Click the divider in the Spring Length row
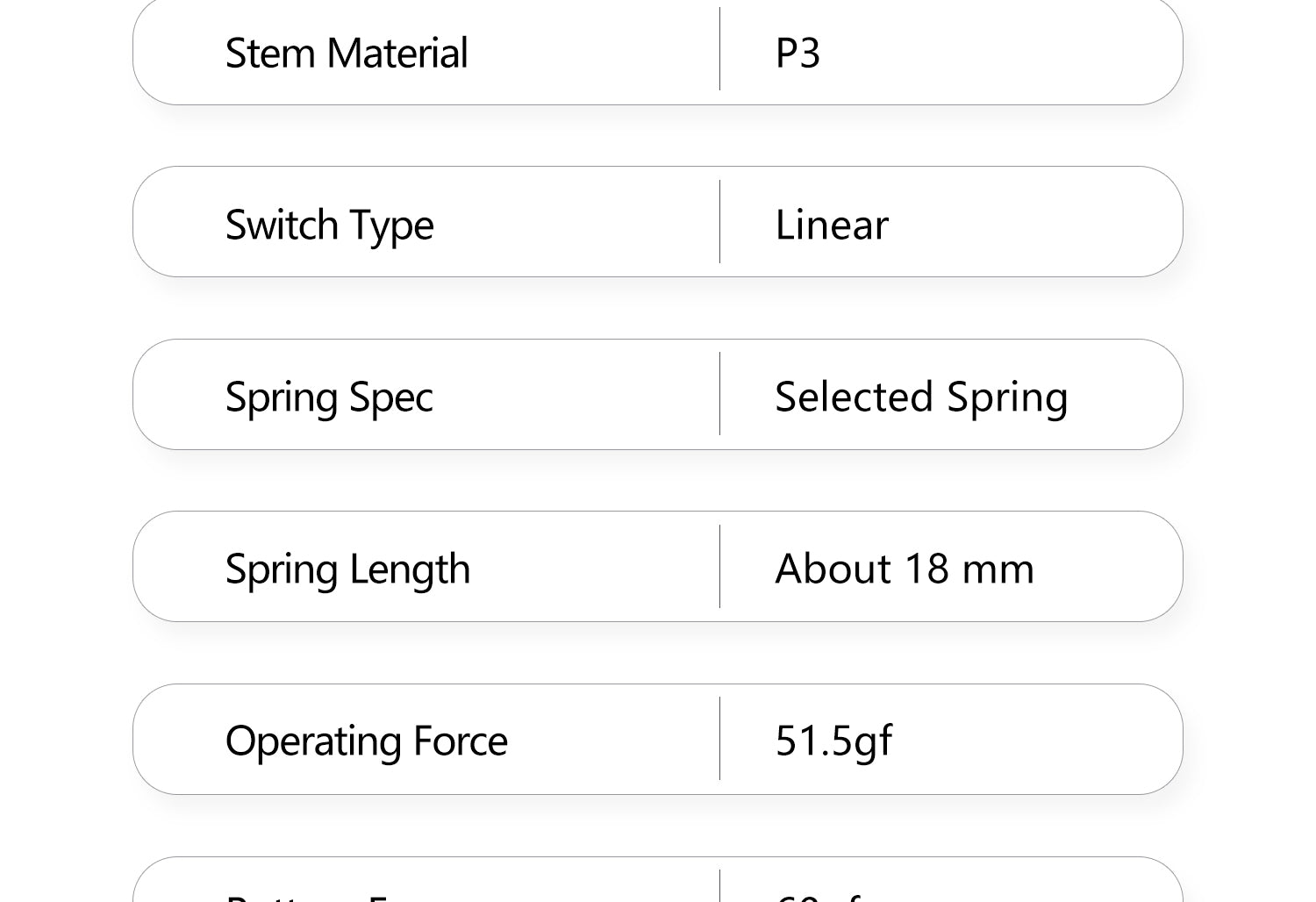 click(x=719, y=566)
